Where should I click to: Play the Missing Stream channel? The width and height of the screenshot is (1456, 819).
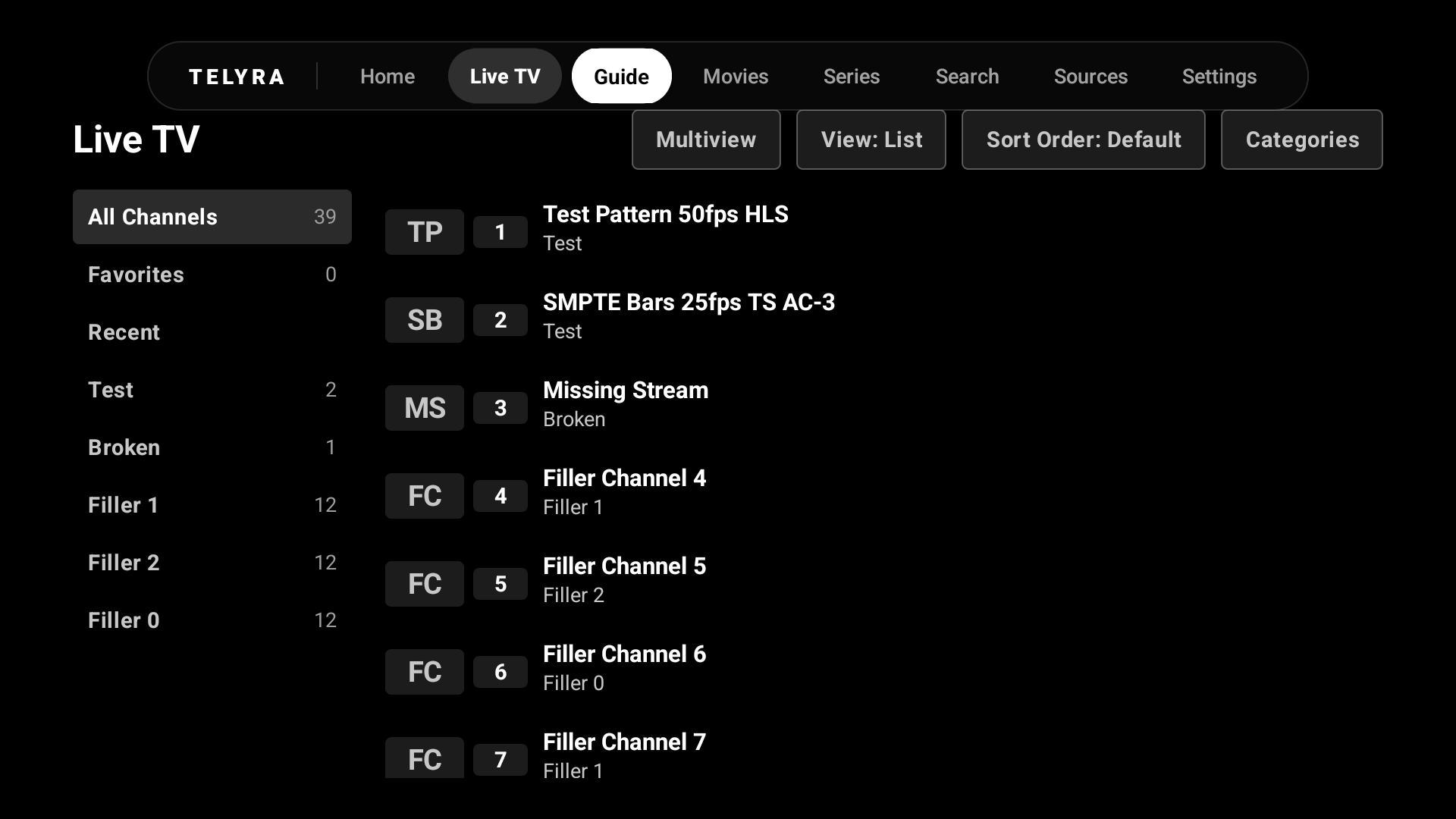pos(880,408)
